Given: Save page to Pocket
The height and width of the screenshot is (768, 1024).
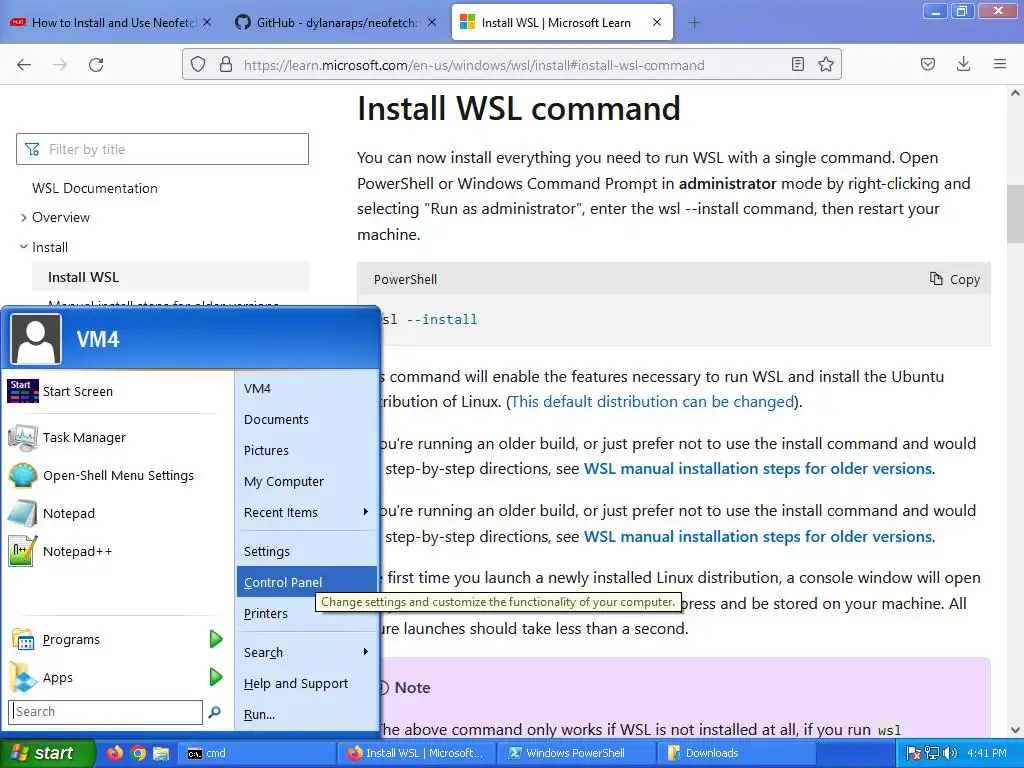Looking at the screenshot, I should (927, 64).
